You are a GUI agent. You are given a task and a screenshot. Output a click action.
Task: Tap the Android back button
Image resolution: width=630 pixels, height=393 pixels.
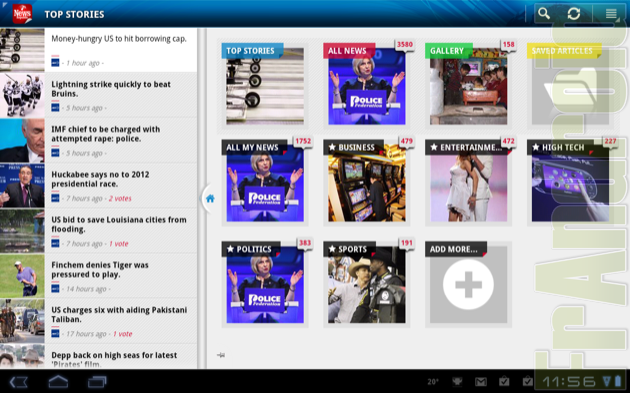18,381
